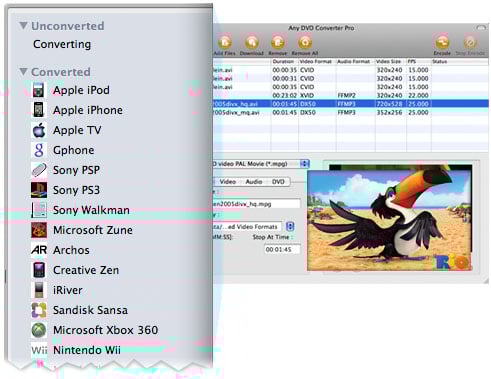The image size is (491, 379).
Task: Click the iRiver device icon
Action: 39,290
